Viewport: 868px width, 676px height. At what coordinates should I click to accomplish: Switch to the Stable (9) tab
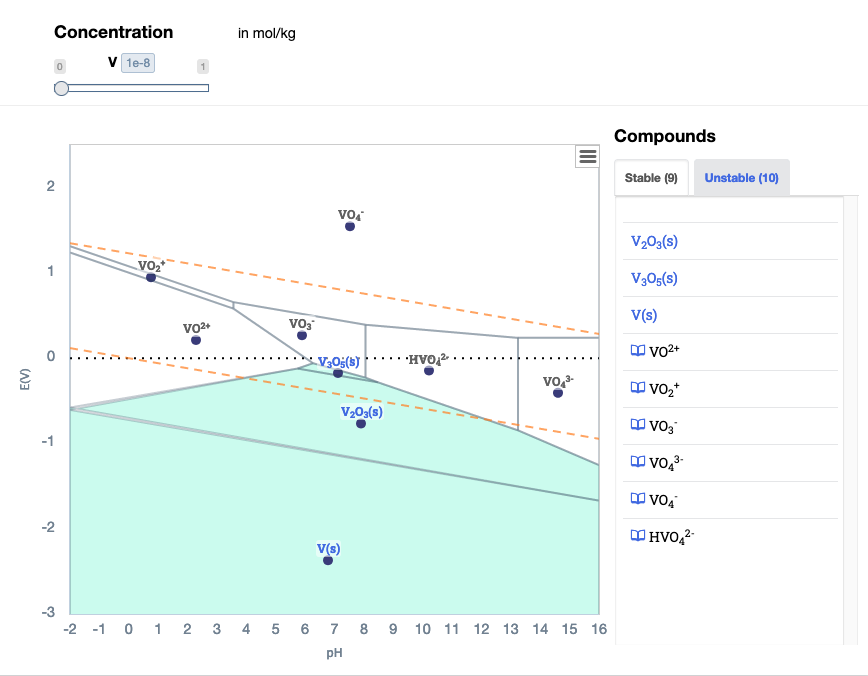[651, 177]
